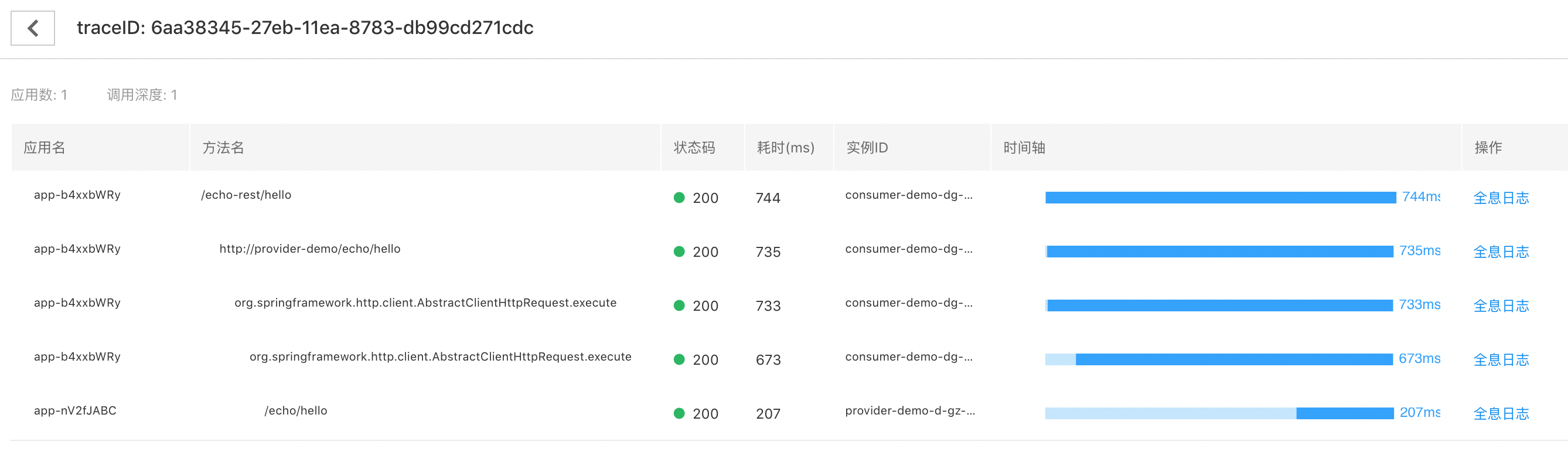
Task: Select the execute method with 733 ms
Action: tap(425, 303)
